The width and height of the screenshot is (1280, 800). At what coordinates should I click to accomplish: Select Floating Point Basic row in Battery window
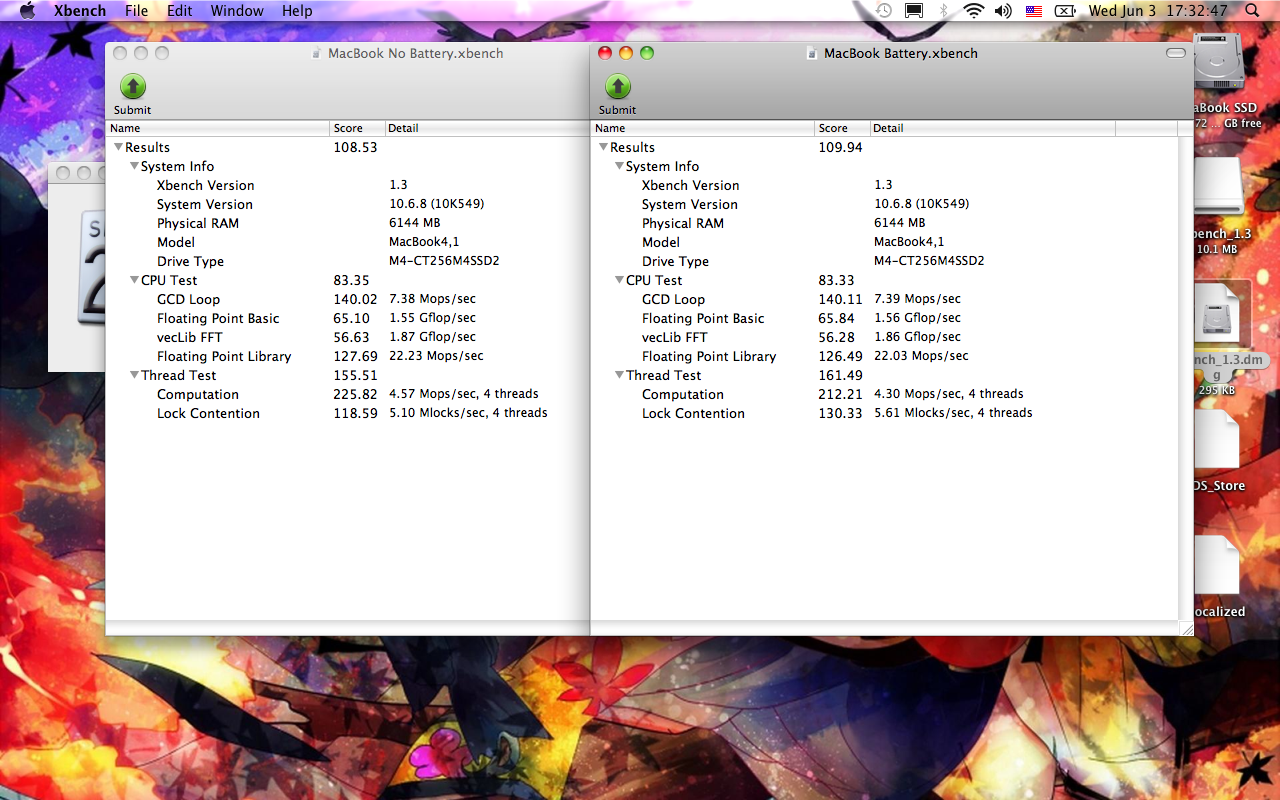pos(885,318)
